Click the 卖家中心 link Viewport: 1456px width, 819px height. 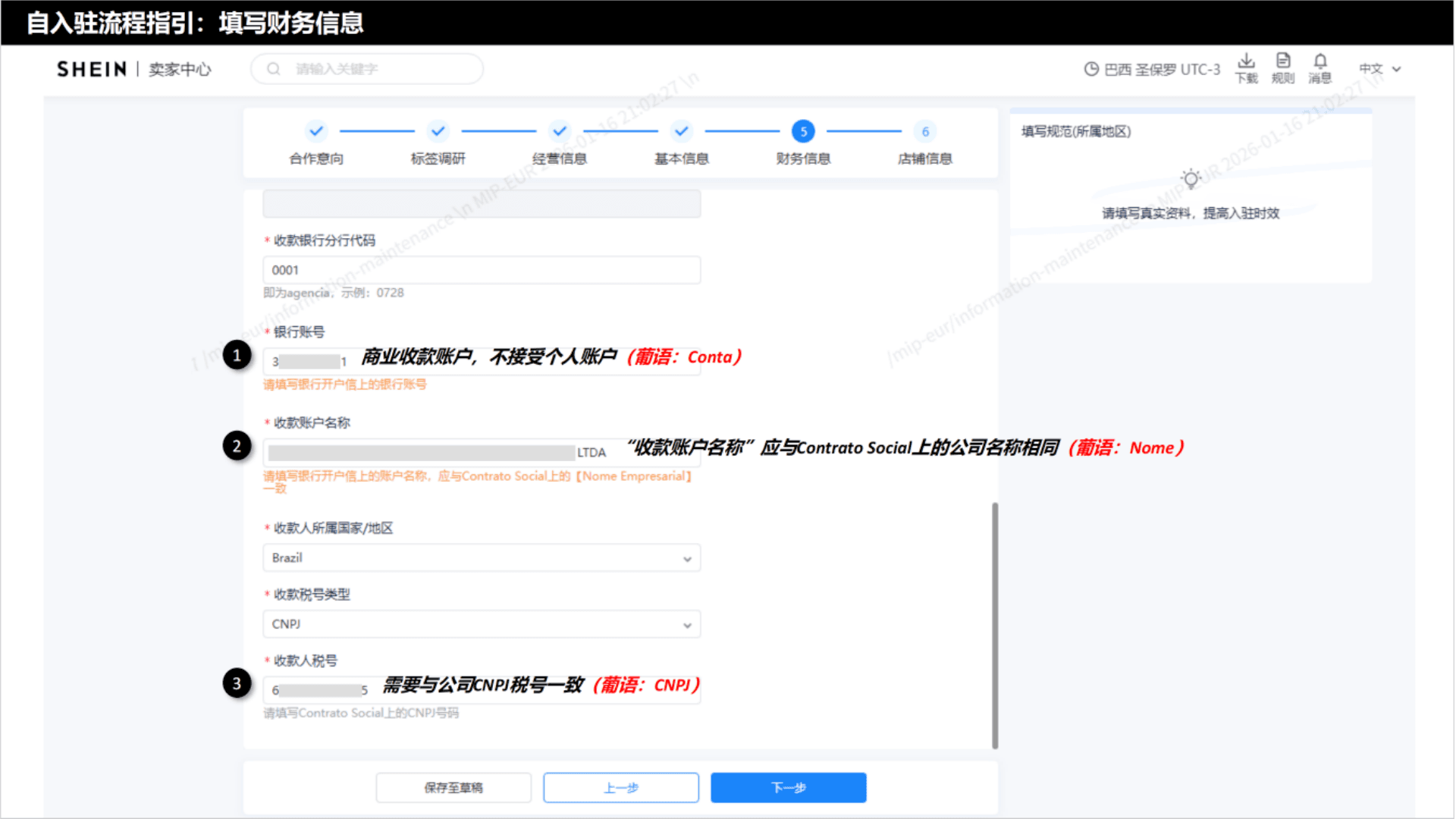[180, 69]
